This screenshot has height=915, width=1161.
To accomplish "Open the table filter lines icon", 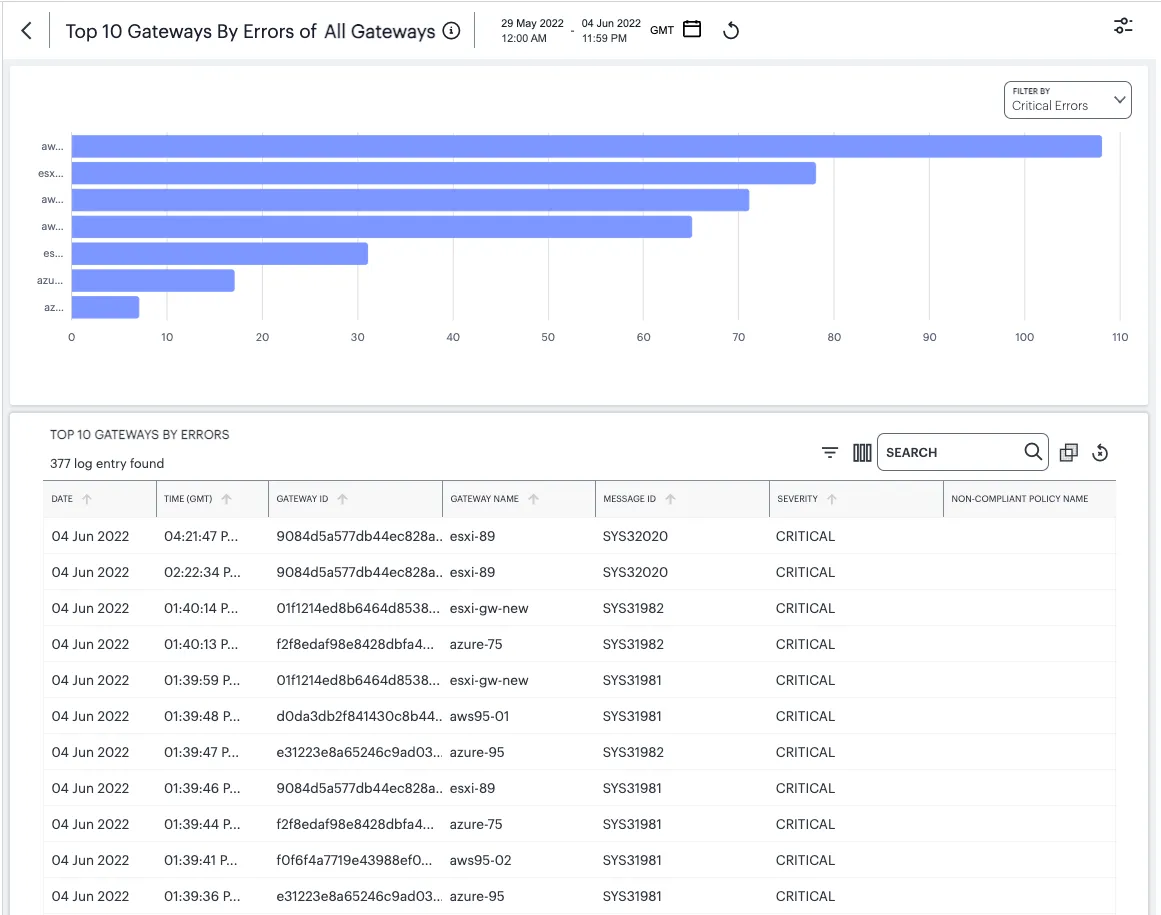I will (x=830, y=452).
